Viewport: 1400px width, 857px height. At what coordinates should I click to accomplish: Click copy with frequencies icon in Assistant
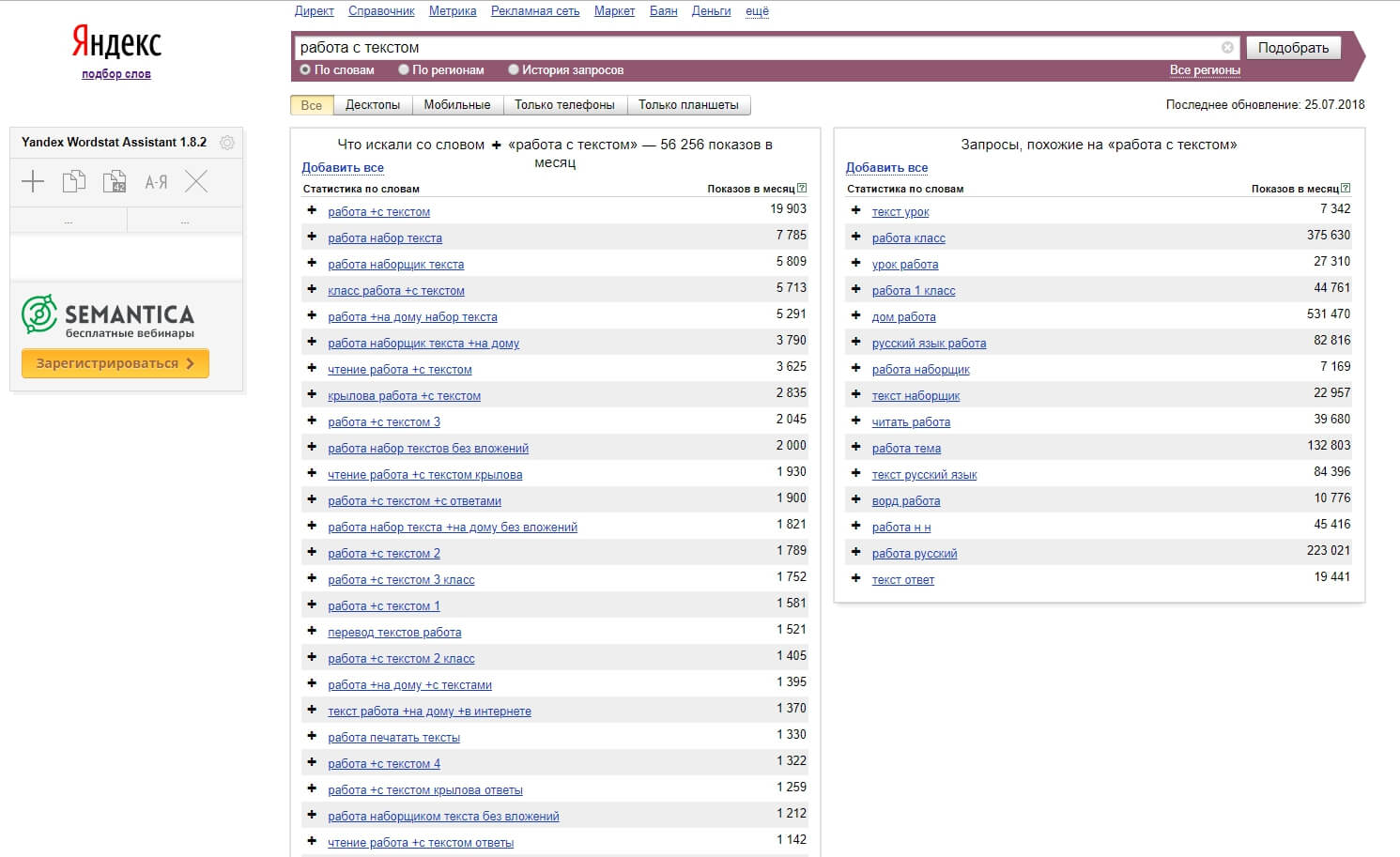[115, 181]
